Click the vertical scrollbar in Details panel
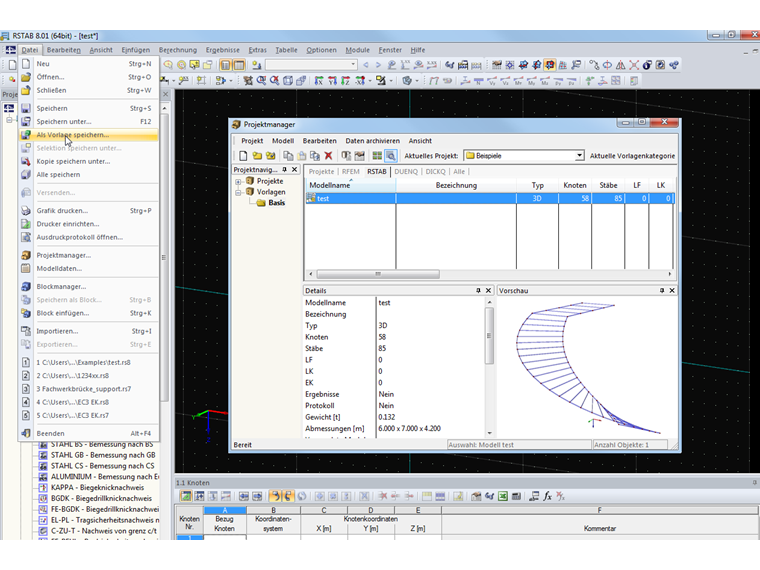The image size is (760, 570). (x=489, y=335)
